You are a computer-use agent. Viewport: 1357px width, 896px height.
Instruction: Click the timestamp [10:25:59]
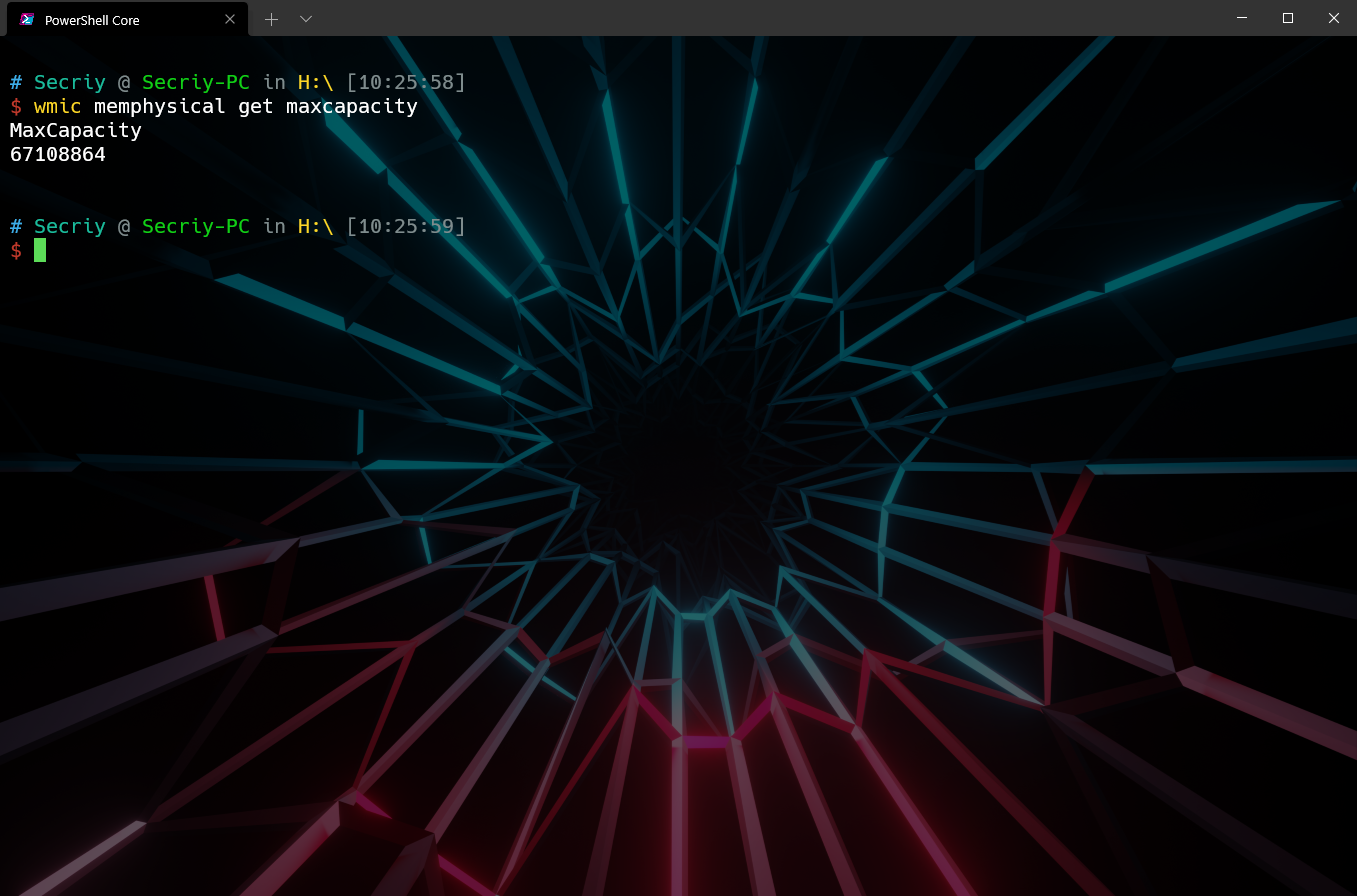click(406, 226)
